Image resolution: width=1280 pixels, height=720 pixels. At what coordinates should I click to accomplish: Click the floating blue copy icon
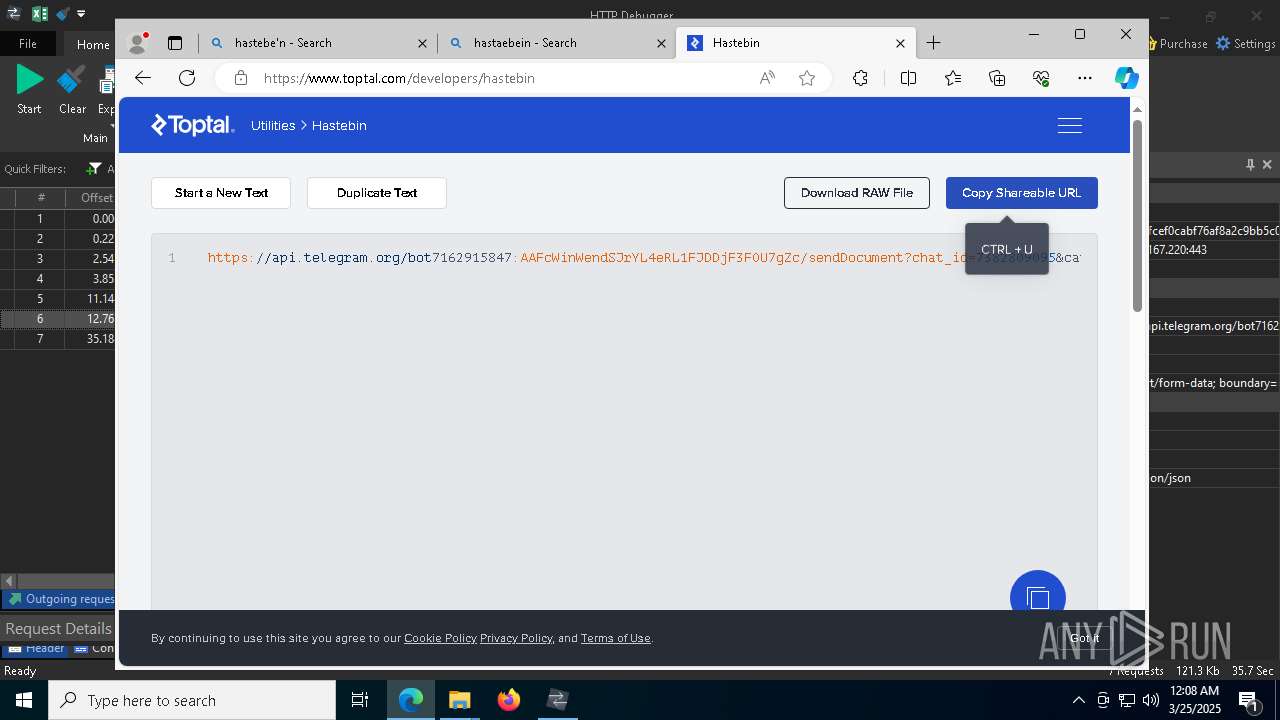[x=1038, y=597]
